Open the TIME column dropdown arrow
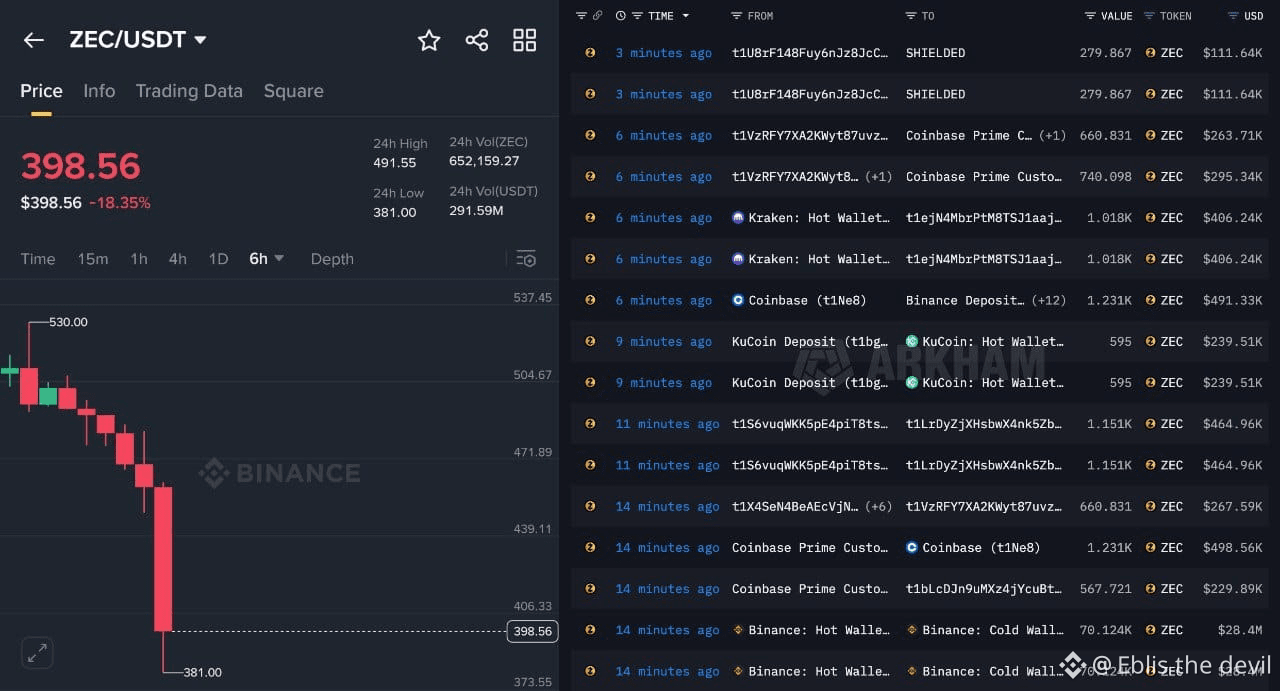This screenshot has height=691, width=1280. 685,15
